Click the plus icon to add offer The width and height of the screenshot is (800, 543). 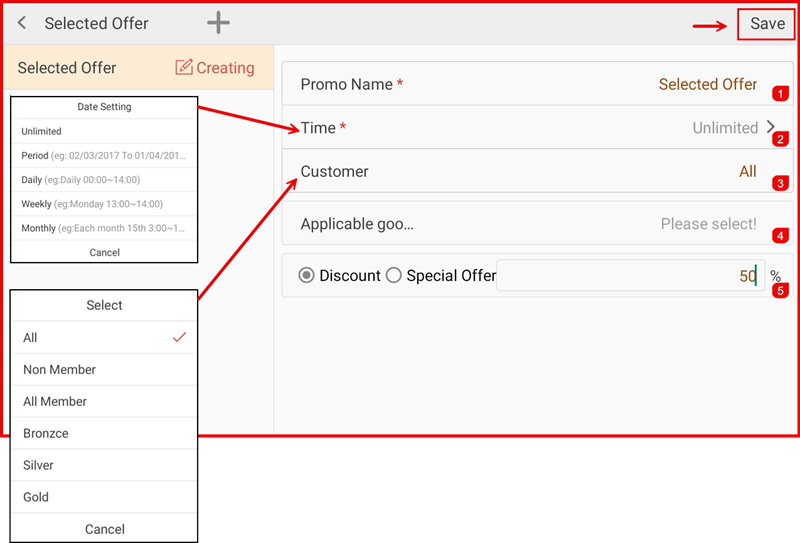[x=218, y=23]
